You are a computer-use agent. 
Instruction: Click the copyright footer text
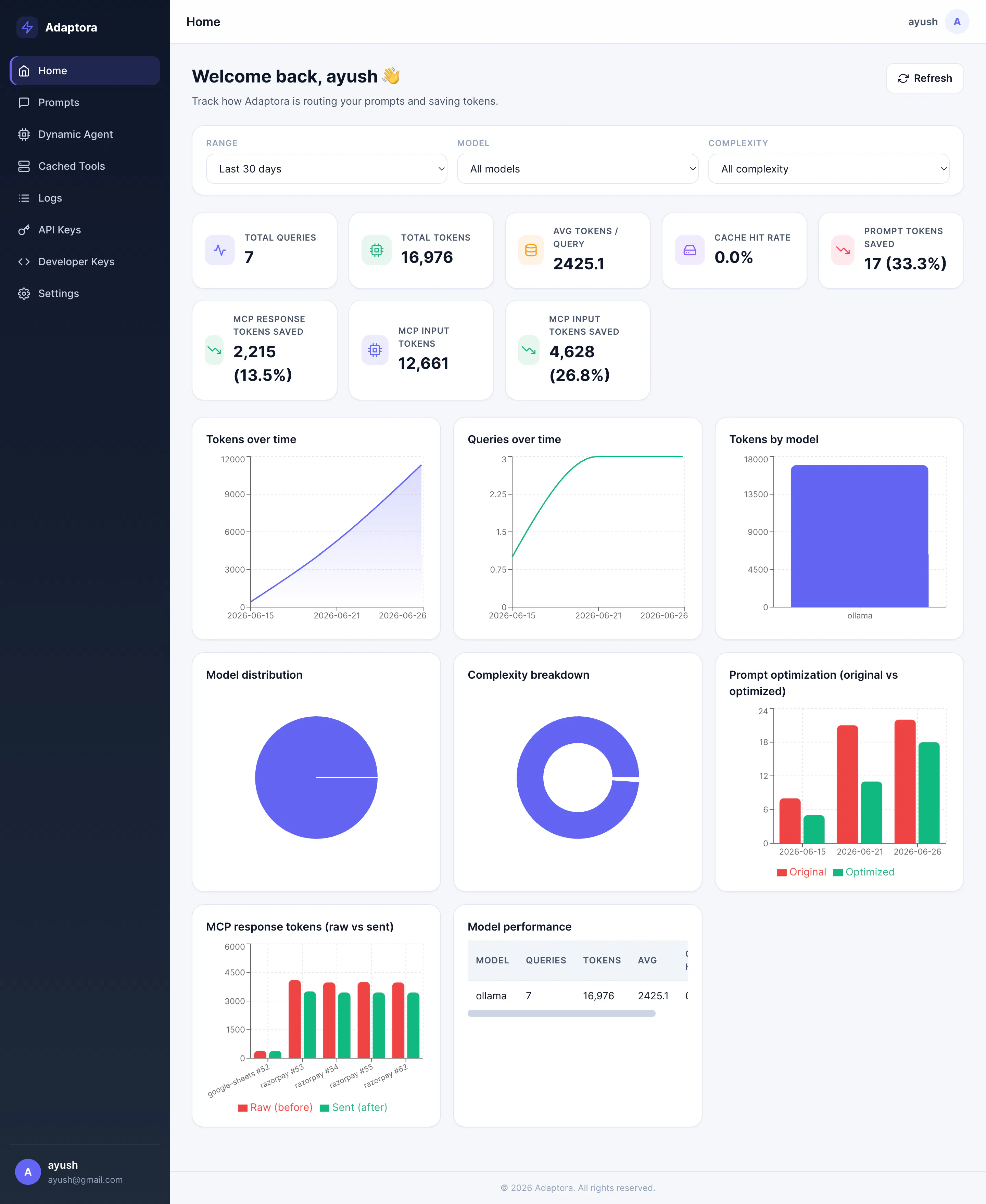[x=578, y=1188]
